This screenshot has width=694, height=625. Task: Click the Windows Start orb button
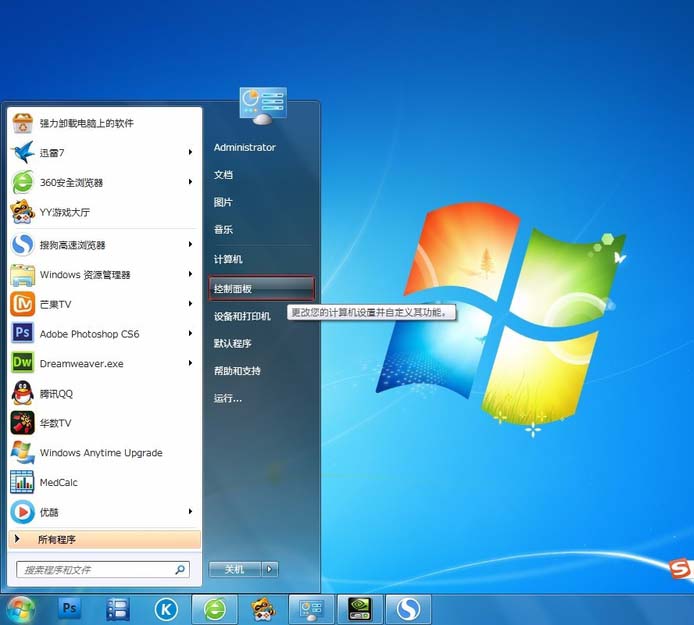19,608
